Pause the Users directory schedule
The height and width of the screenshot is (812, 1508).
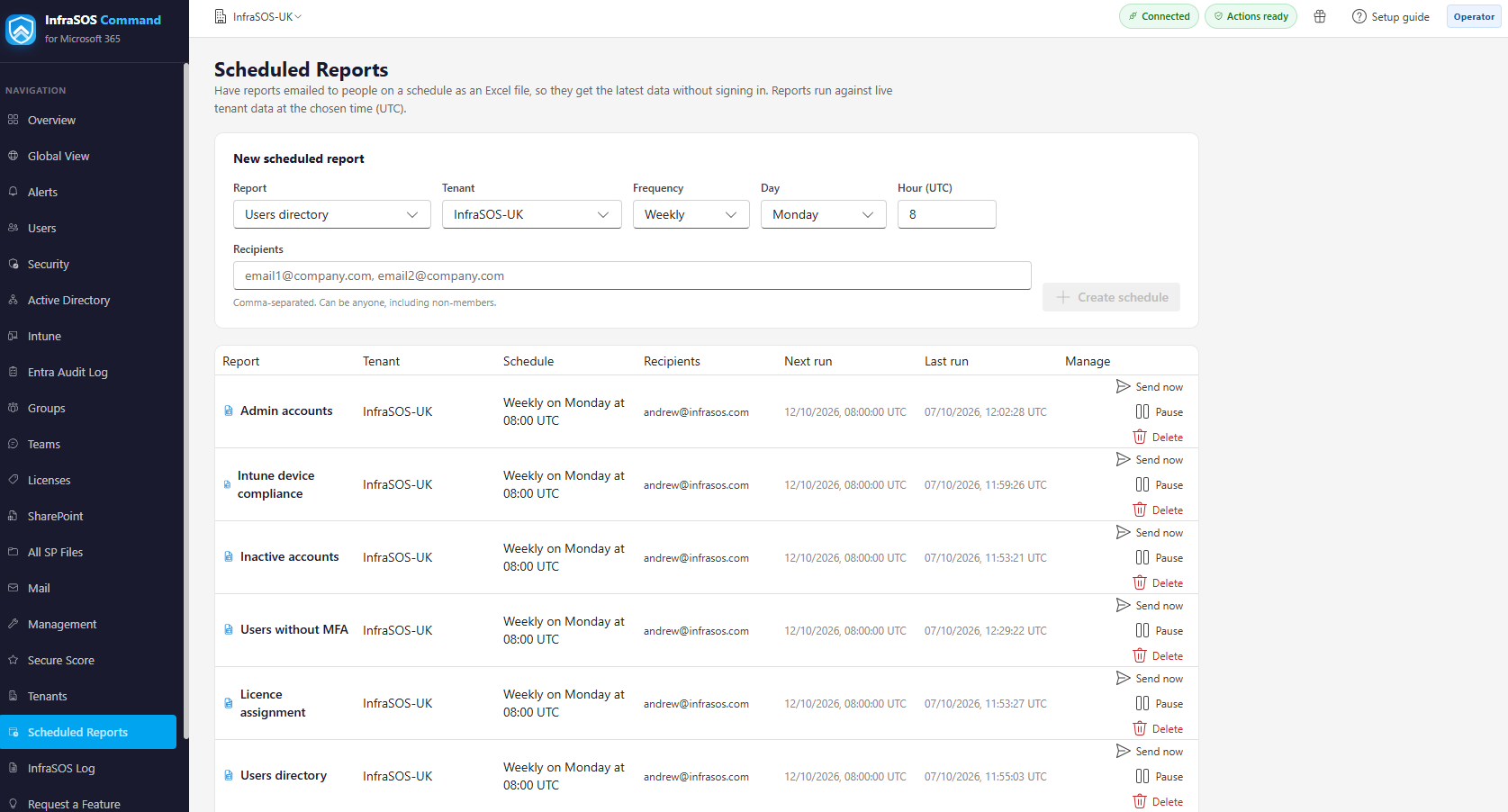[1160, 776]
